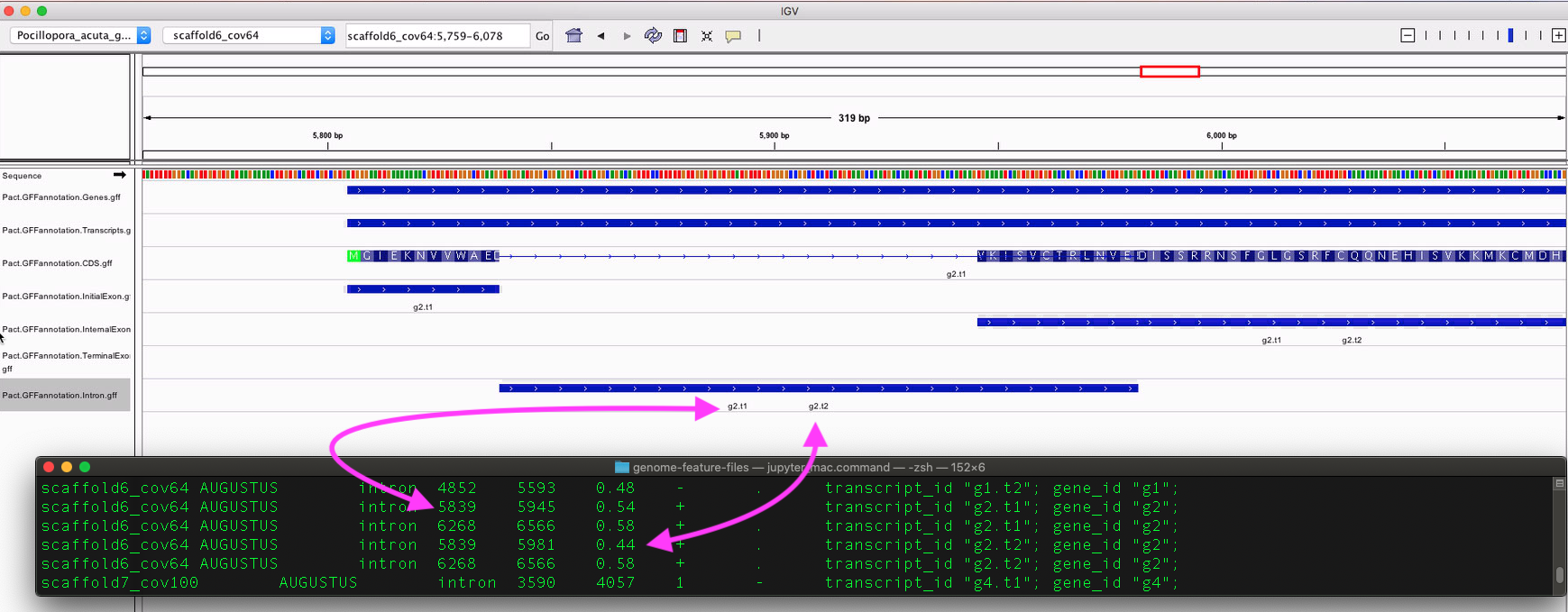Zoom out with the minus icon
This screenshot has width=1568, height=612.
(x=1408, y=35)
